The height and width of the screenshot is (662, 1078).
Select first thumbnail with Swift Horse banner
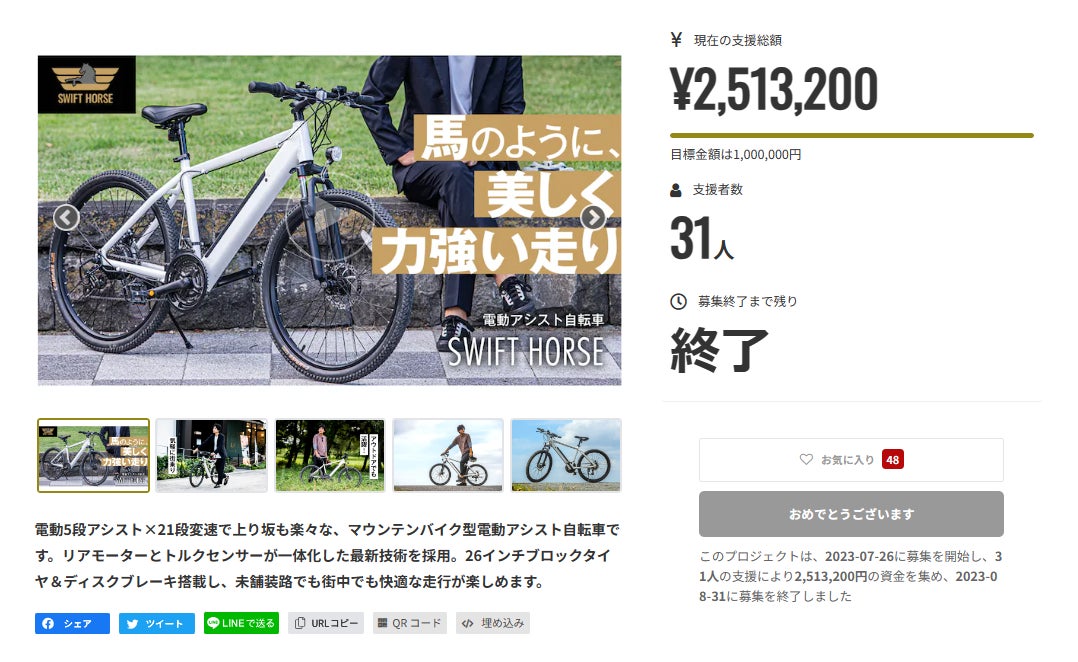tap(94, 455)
